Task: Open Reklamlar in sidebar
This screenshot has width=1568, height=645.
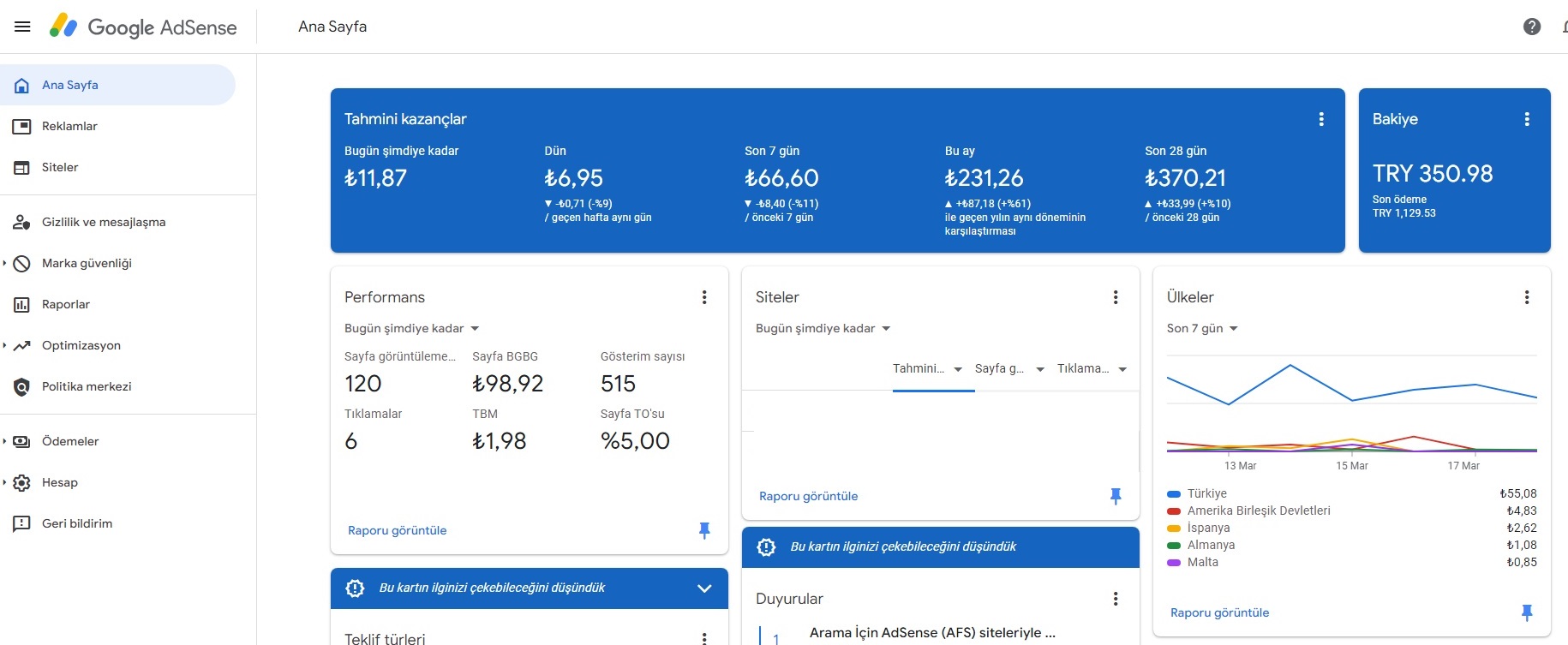Action: click(117, 126)
